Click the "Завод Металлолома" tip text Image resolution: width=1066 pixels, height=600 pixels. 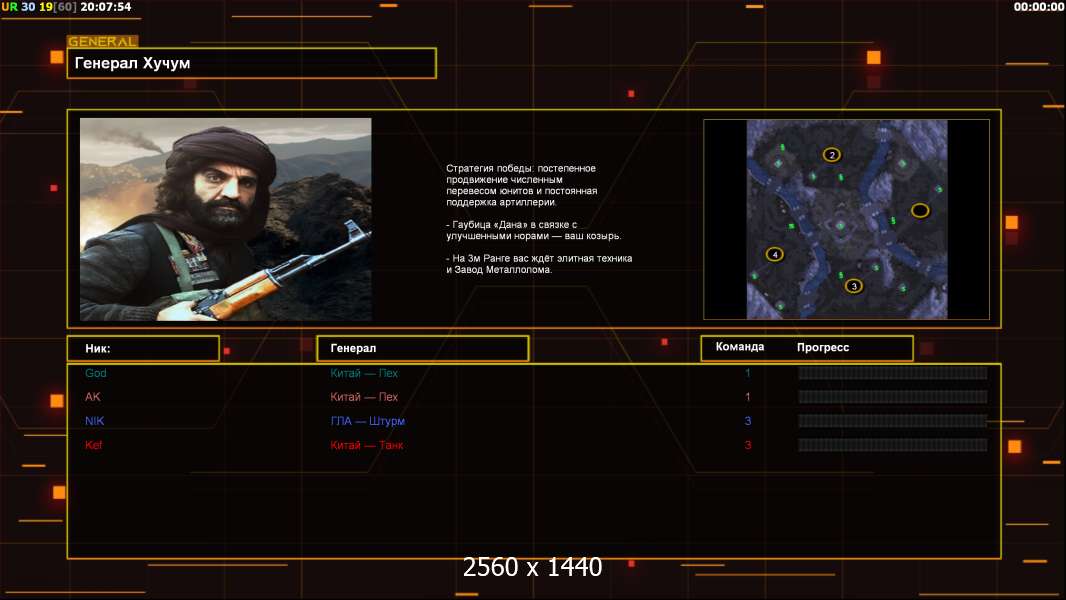[x=539, y=264]
